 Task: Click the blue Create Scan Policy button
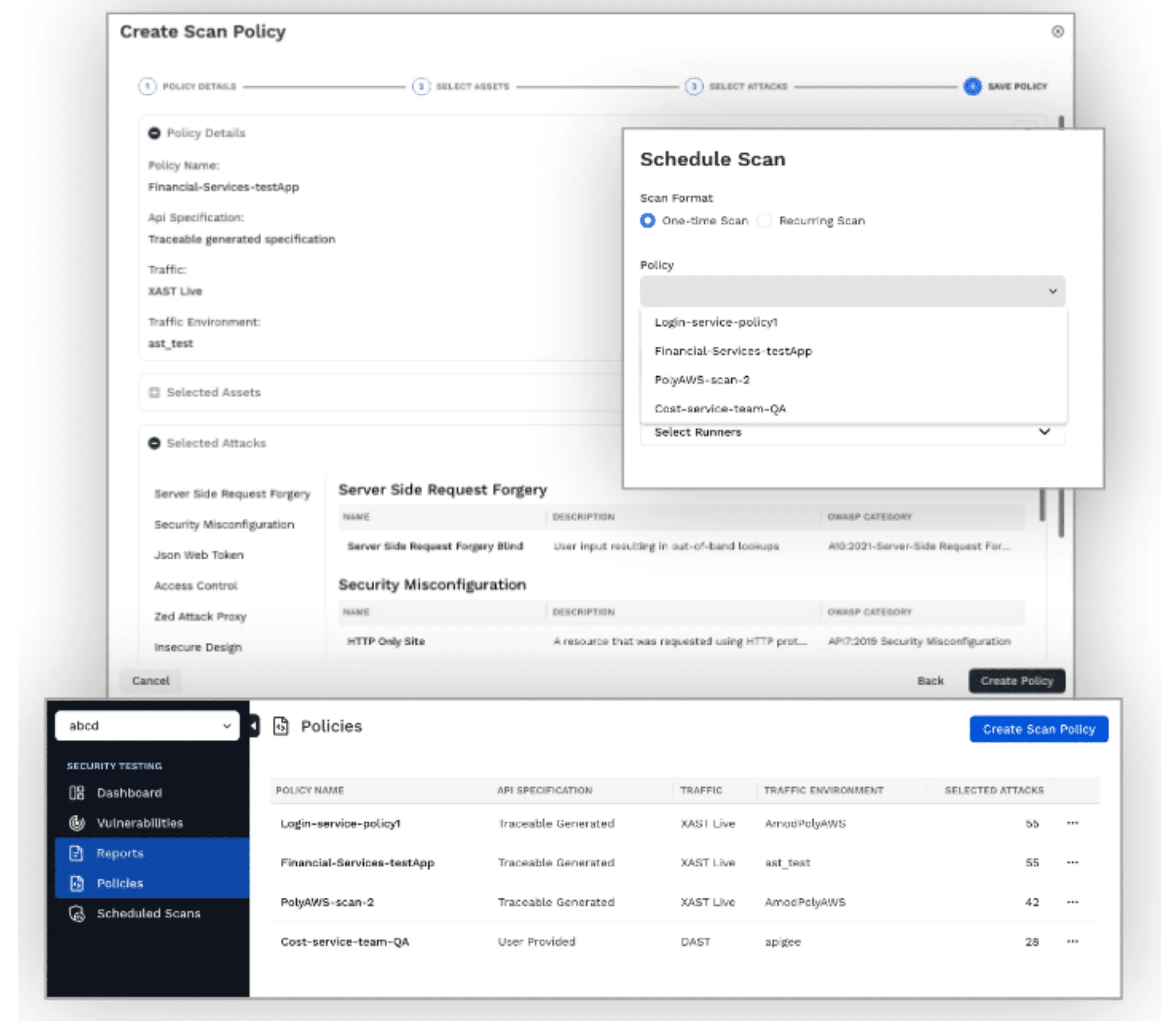coord(1039,729)
